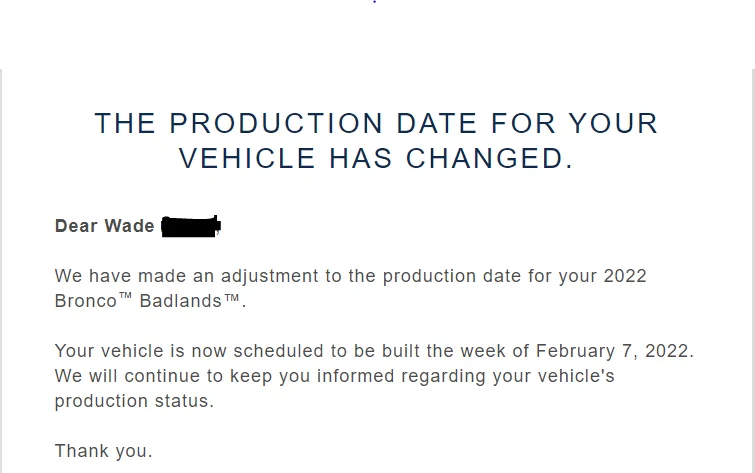Click the words "production date for your"
Image resolution: width=755 pixels, height=473 pixels.
[490, 276]
